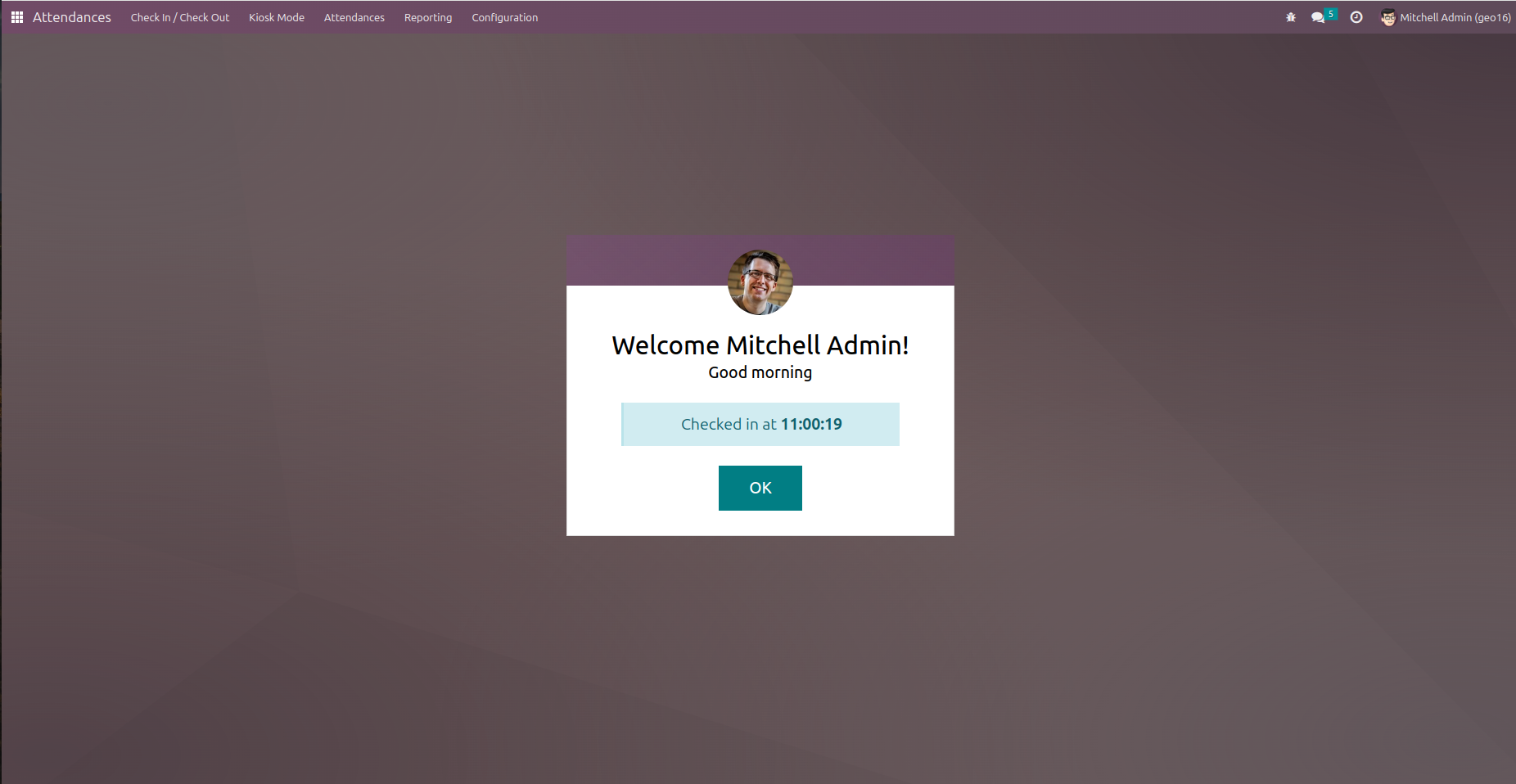Click the "Checked in at" info banner
The height and width of the screenshot is (784, 1516).
(760, 424)
